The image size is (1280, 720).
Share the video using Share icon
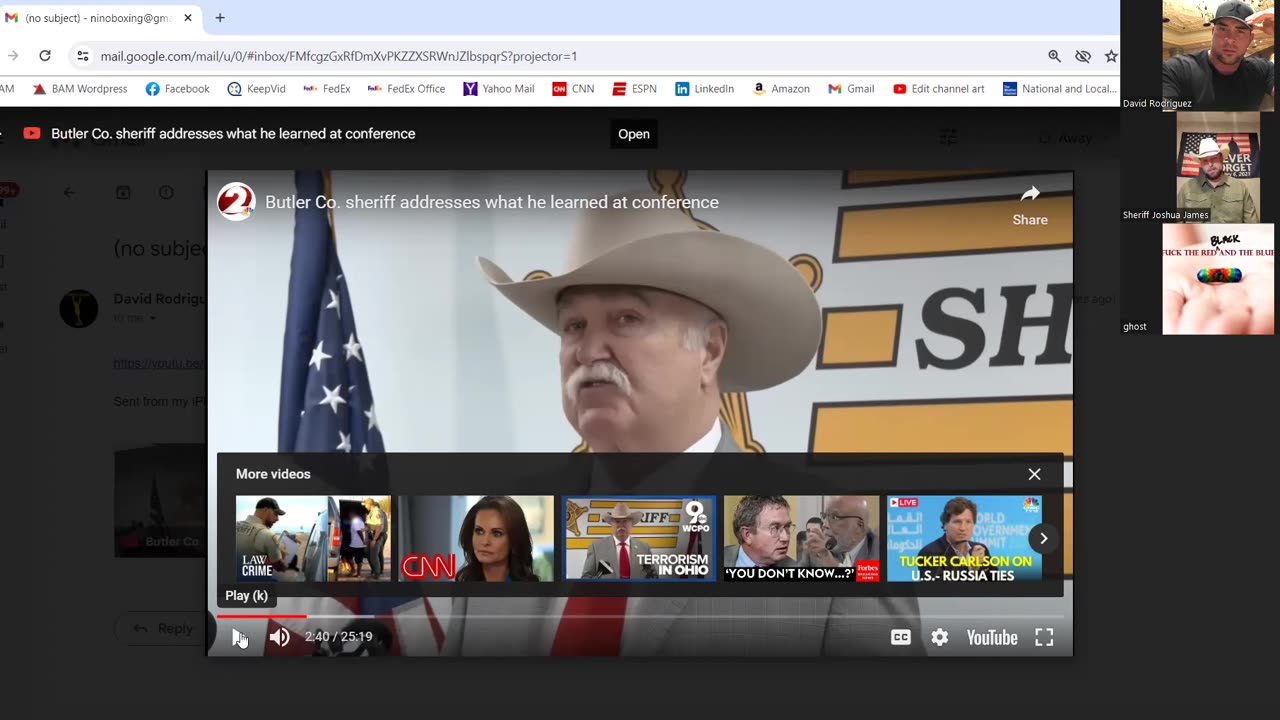point(1030,204)
